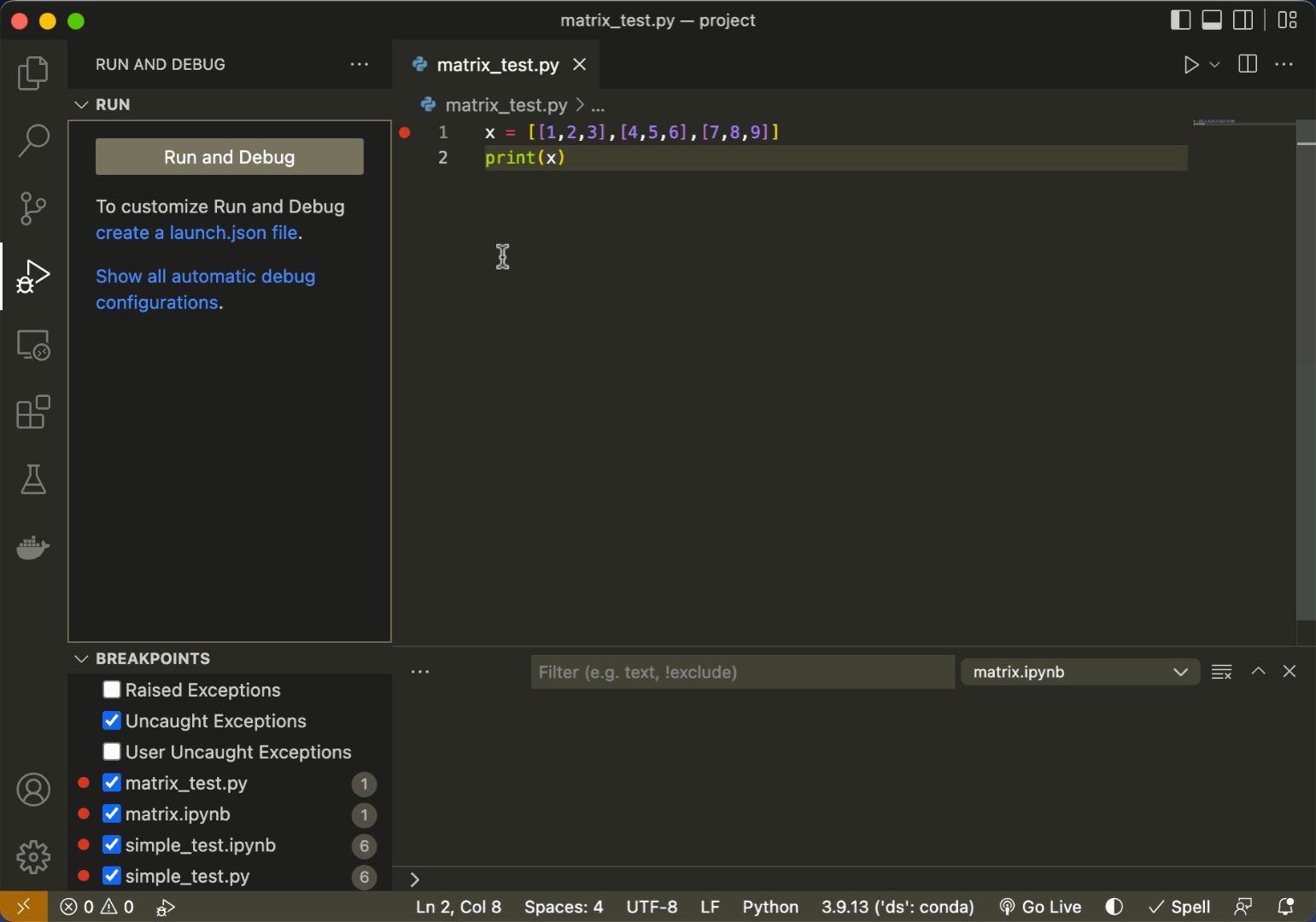The image size is (1316, 922).
Task: Expand the breadcrumb ellipsis symbol
Action: pyautogui.click(x=598, y=106)
